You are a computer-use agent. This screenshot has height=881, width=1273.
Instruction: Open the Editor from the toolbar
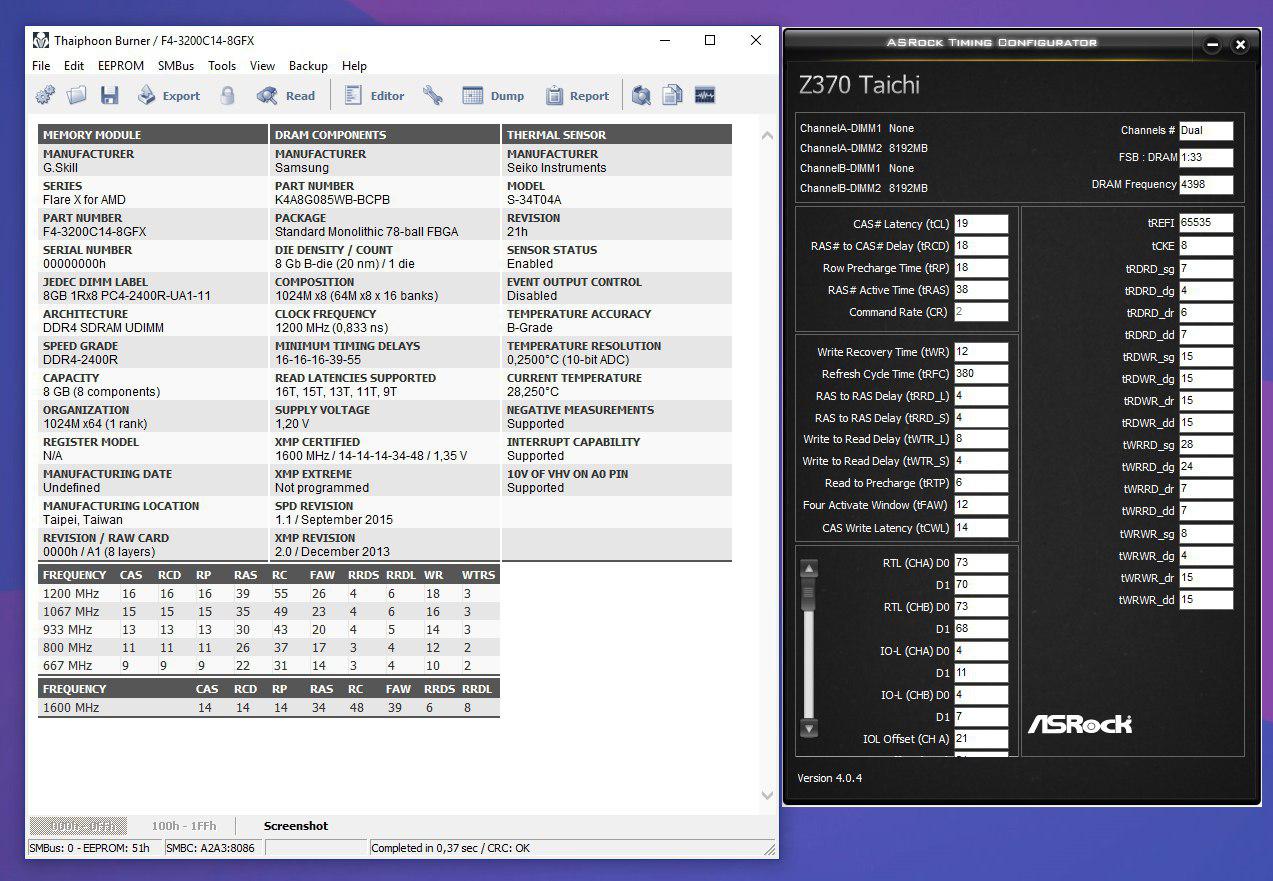click(374, 96)
